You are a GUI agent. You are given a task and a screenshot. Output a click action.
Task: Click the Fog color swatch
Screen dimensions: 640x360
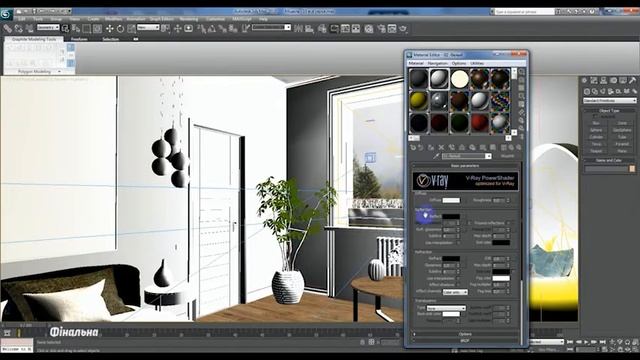point(501,278)
